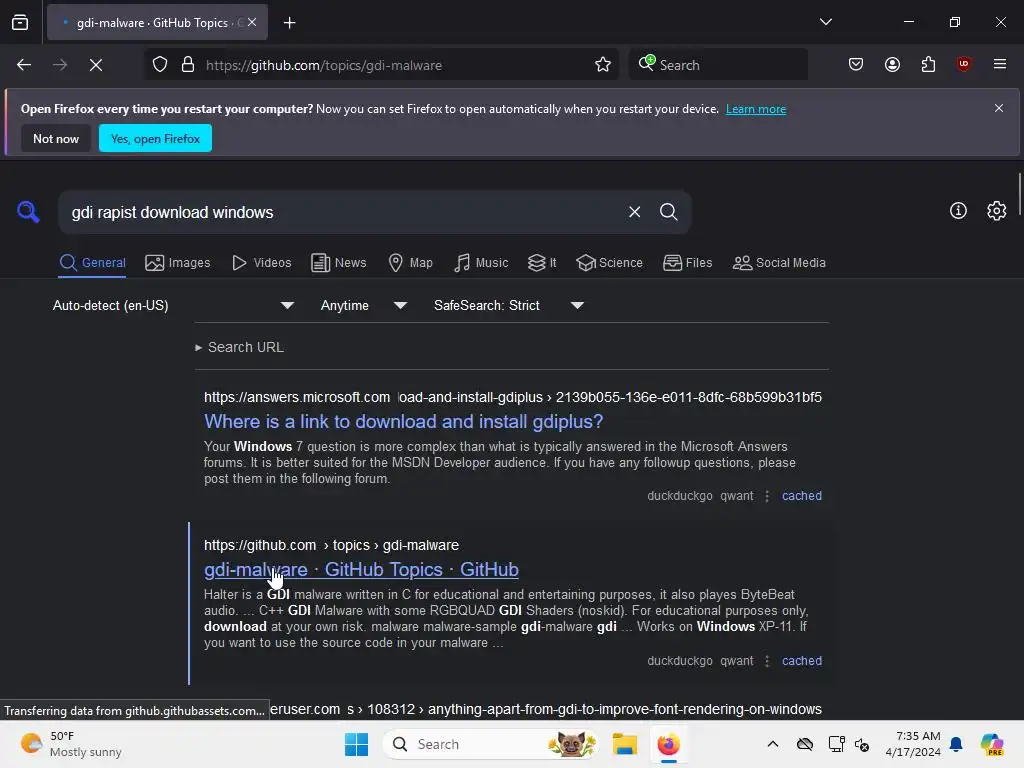Image resolution: width=1024 pixels, height=768 pixels.
Task: Open the Anytime time range dropdown
Action: tap(364, 306)
